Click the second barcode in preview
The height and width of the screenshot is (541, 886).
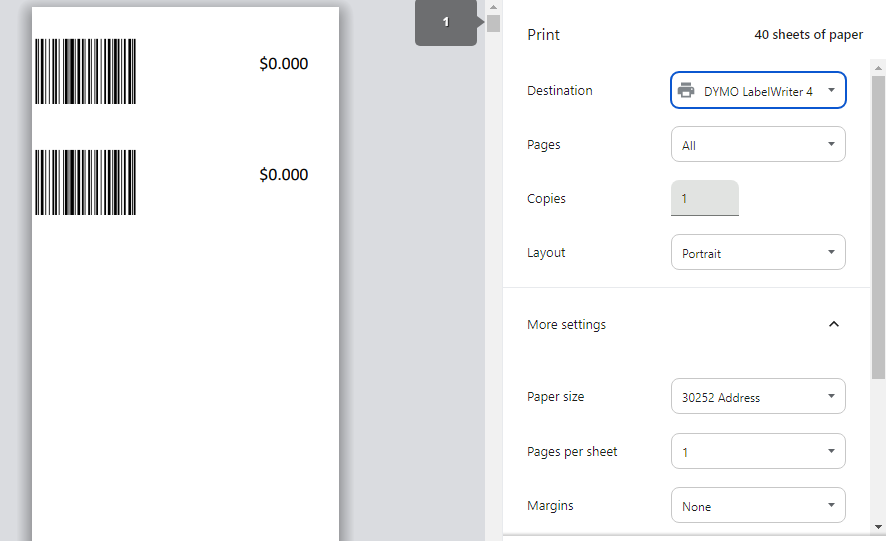click(85, 182)
